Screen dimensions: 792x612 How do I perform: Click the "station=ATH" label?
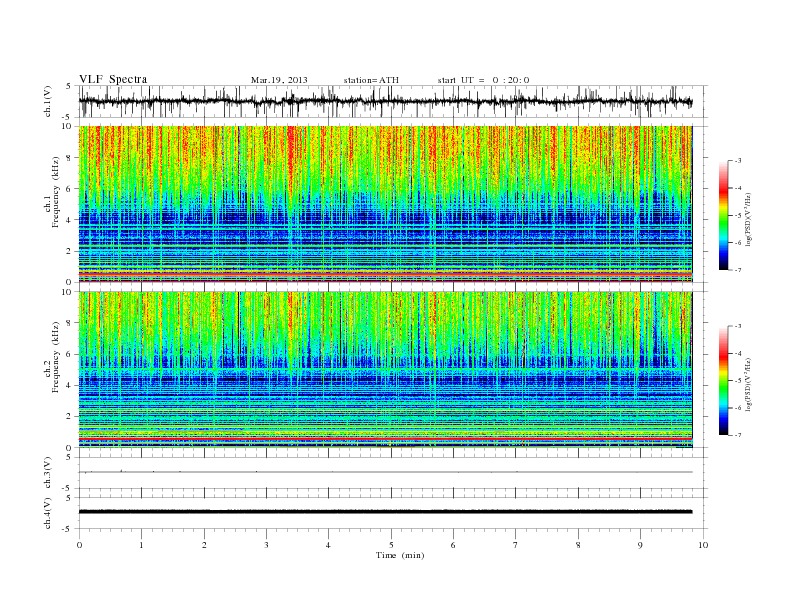pos(371,80)
